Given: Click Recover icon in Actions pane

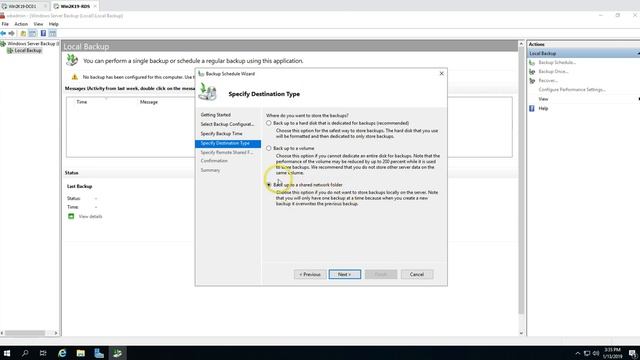Looking at the screenshot, I should [532, 81].
